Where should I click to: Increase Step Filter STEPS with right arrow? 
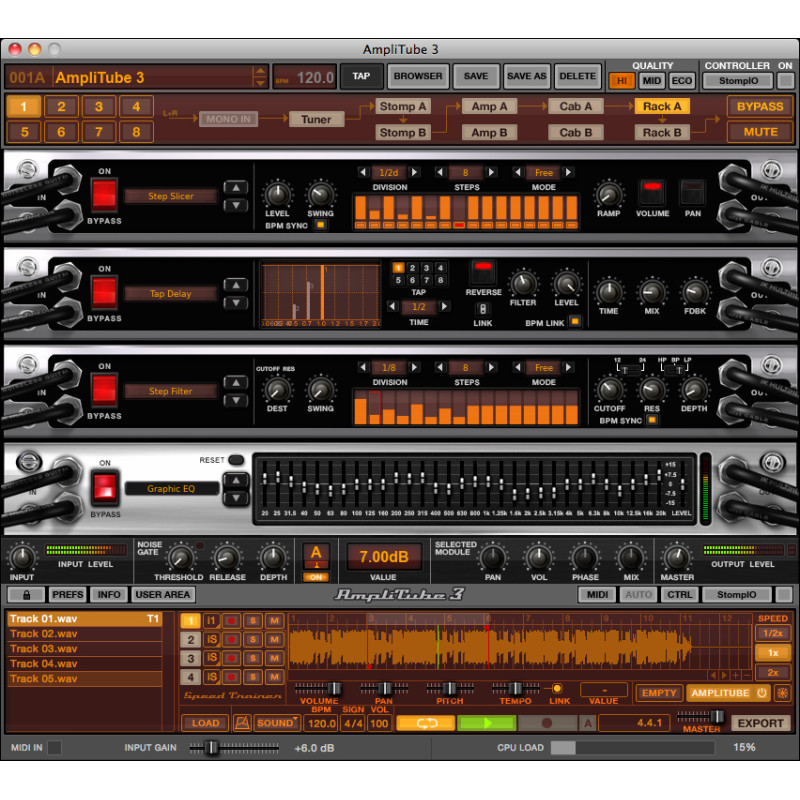pyautogui.click(x=491, y=367)
